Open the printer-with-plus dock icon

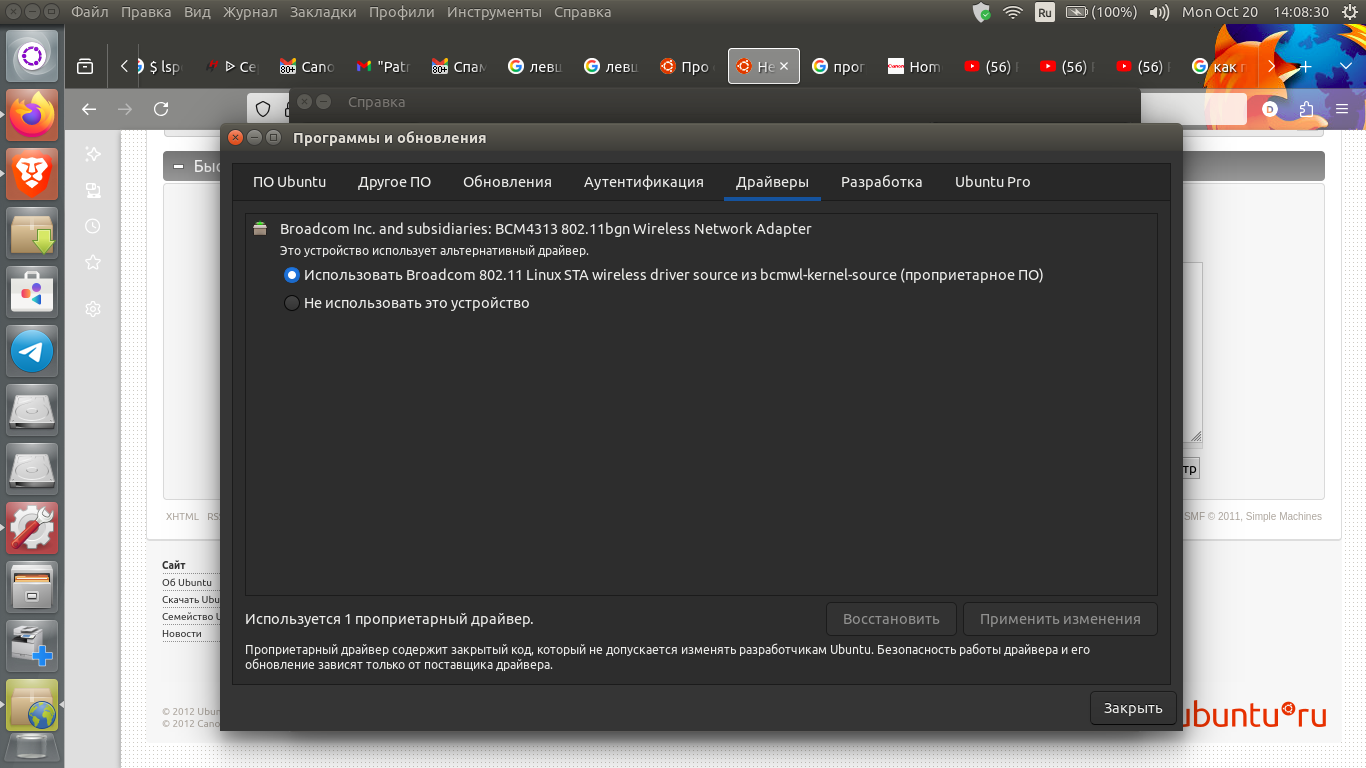click(33, 645)
